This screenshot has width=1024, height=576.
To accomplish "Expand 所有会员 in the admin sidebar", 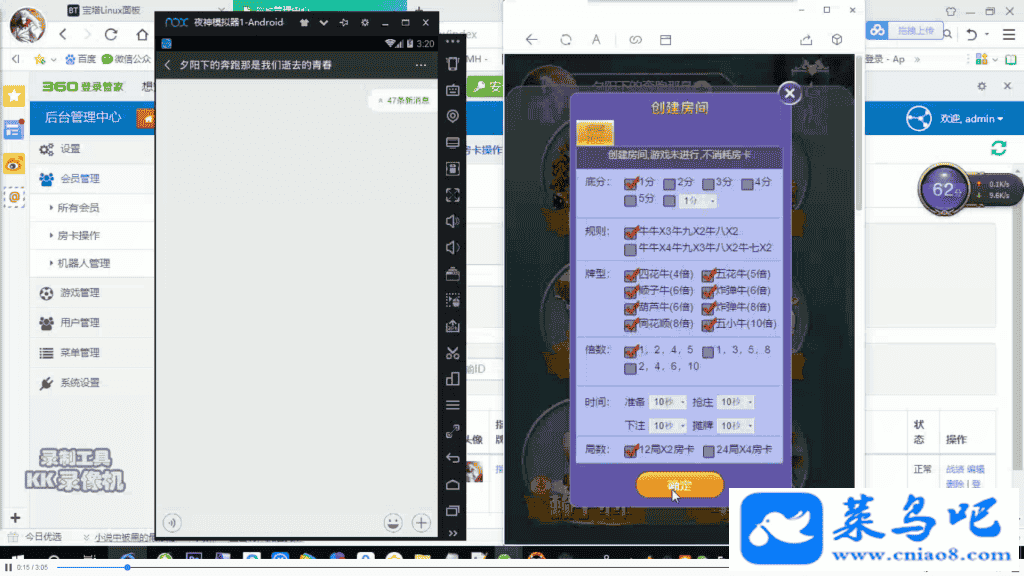I will click(x=78, y=208).
